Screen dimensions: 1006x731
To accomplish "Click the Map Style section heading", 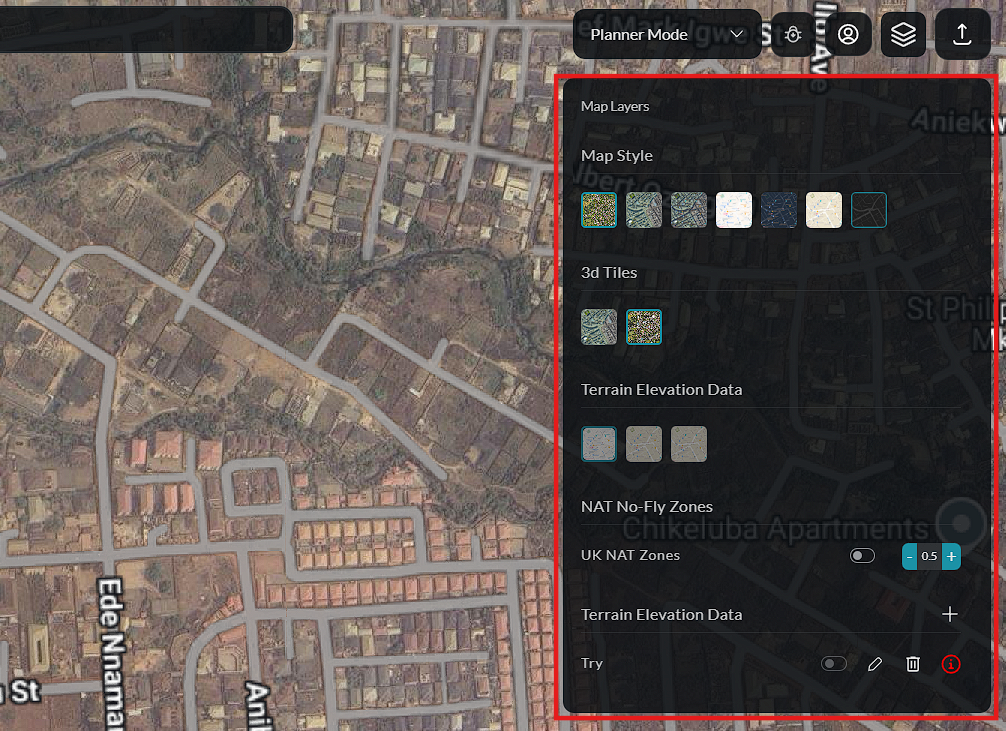I will 617,156.
